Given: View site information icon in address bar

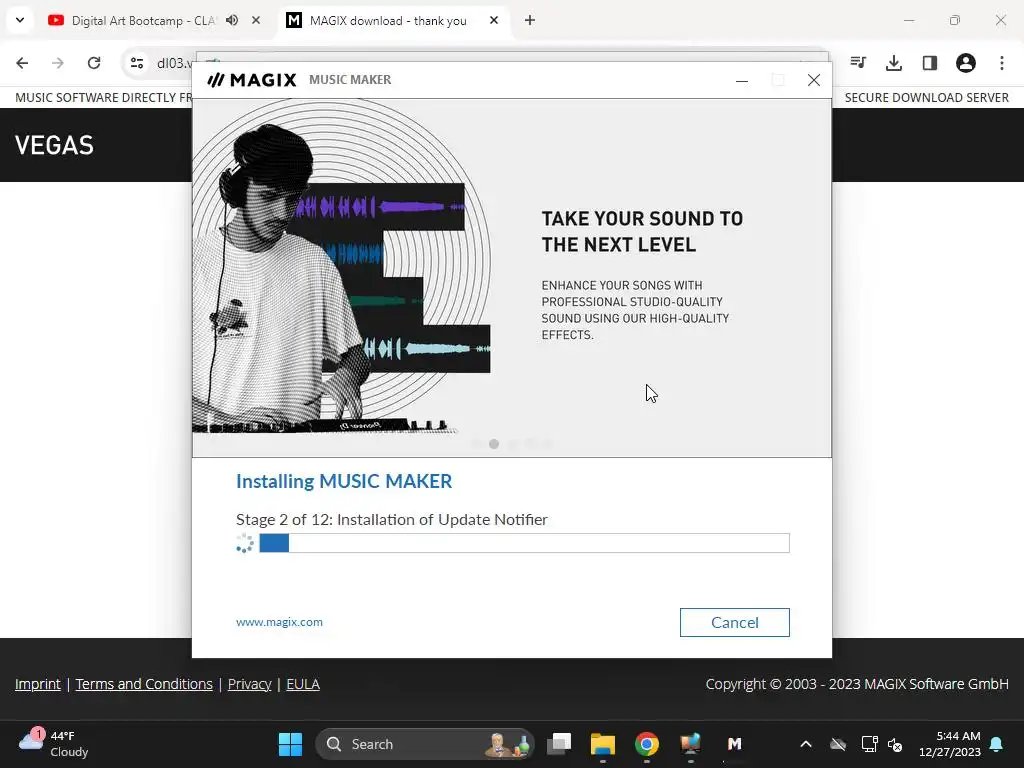Looking at the screenshot, I should point(136,63).
